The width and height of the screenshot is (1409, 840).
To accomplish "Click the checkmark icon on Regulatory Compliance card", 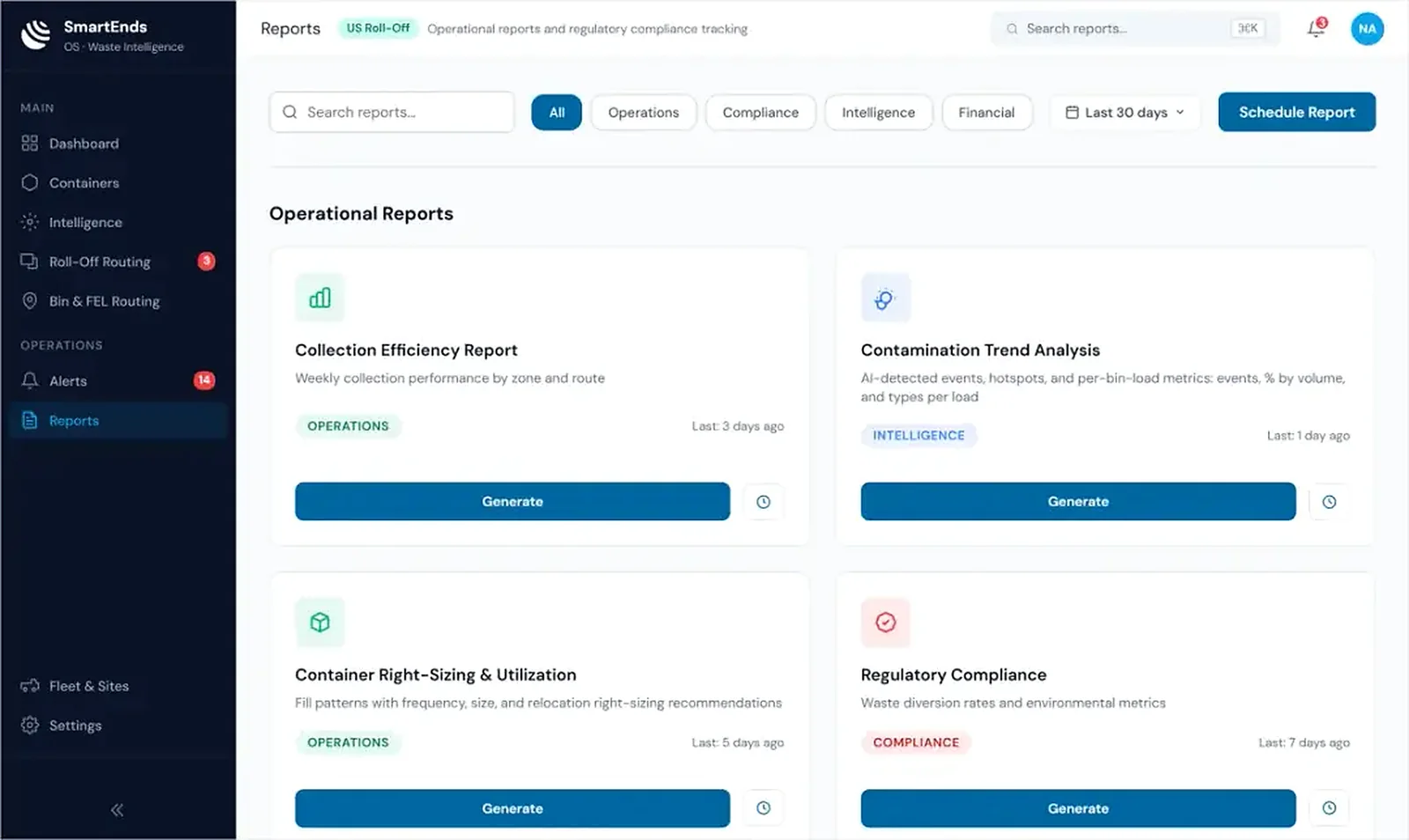I will tap(885, 623).
